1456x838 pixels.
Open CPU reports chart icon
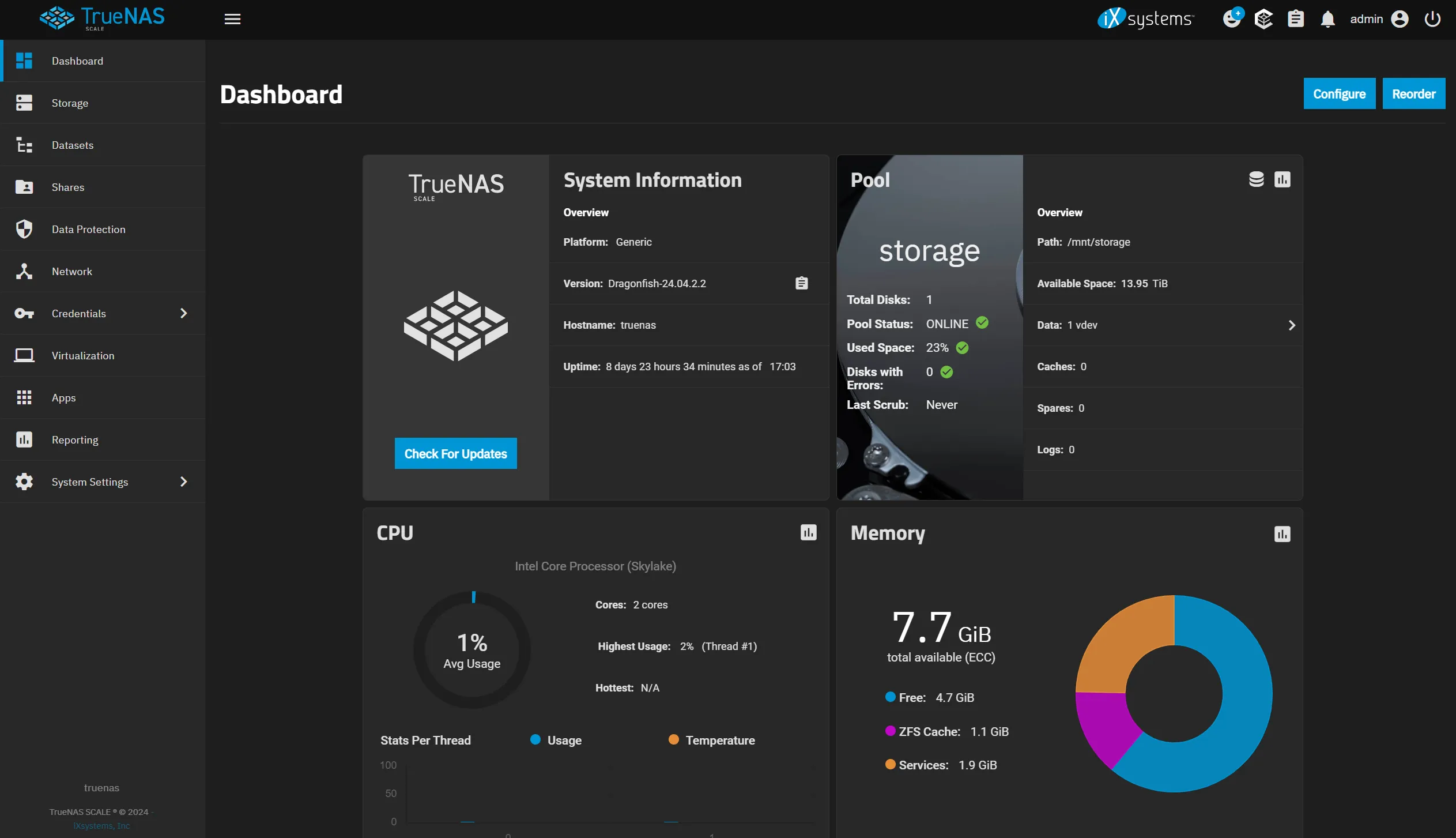(x=808, y=532)
